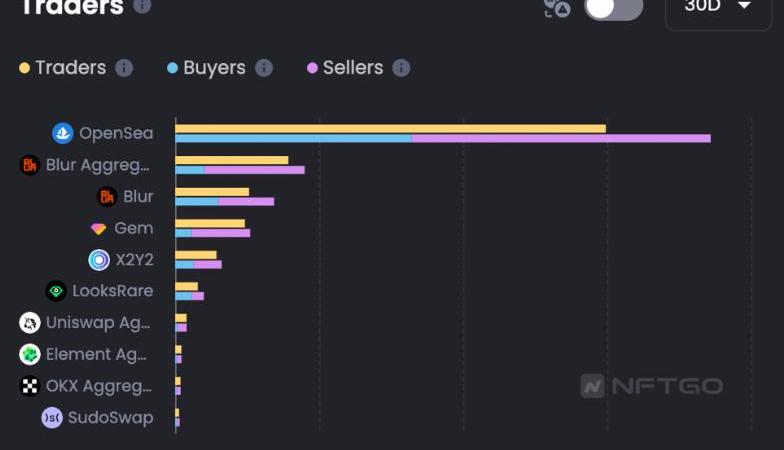Click the LooksRare eye logo icon
Viewport: 784px width, 450px height.
coord(56,291)
